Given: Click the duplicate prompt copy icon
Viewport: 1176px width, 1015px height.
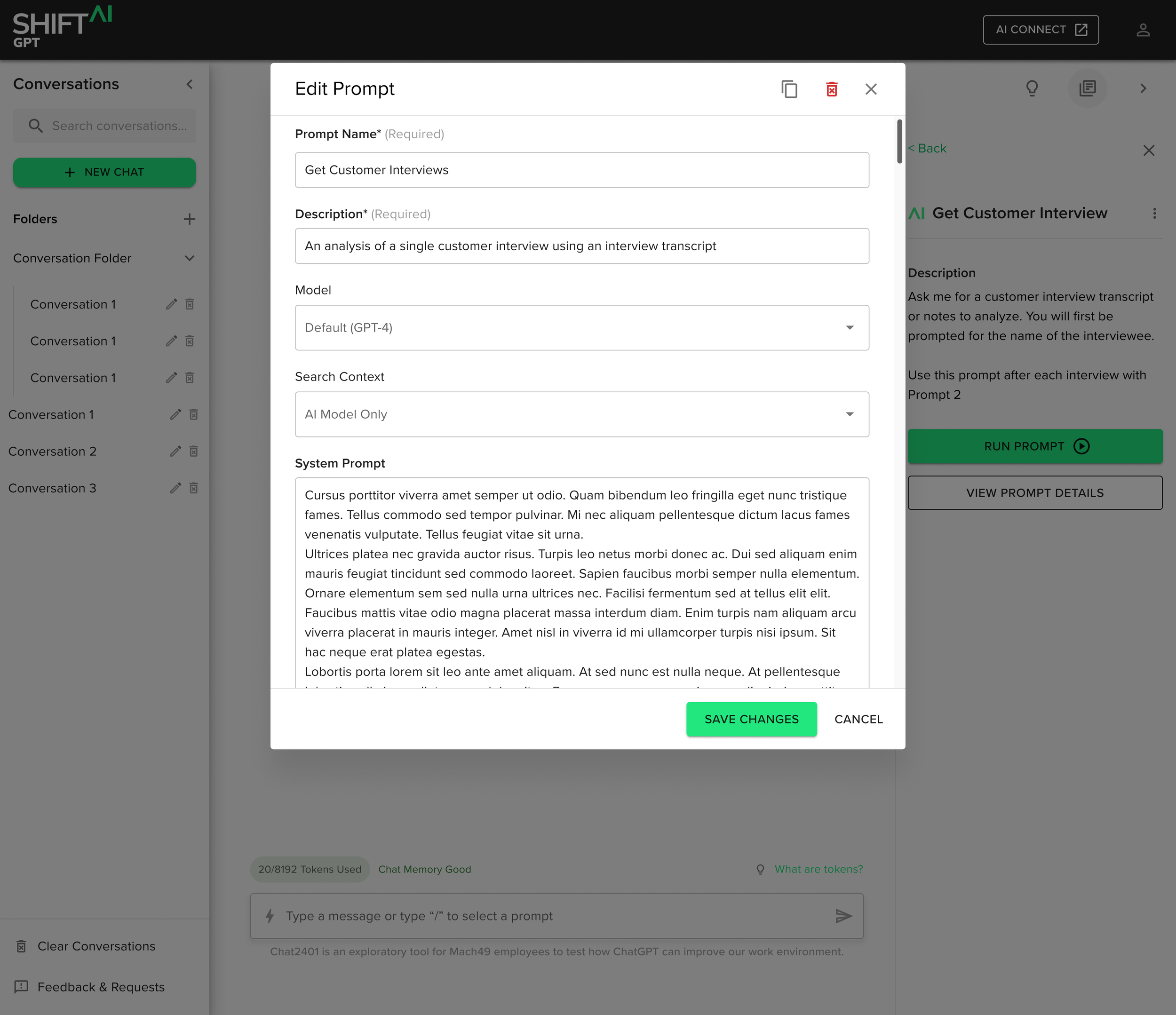Looking at the screenshot, I should pyautogui.click(x=789, y=89).
